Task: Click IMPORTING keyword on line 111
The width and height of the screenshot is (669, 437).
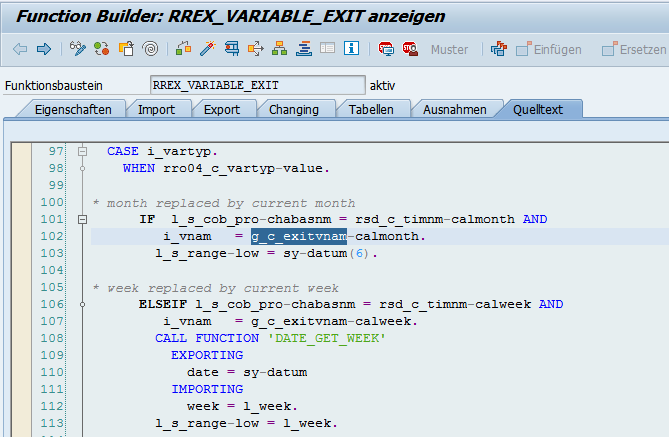Action: point(207,389)
